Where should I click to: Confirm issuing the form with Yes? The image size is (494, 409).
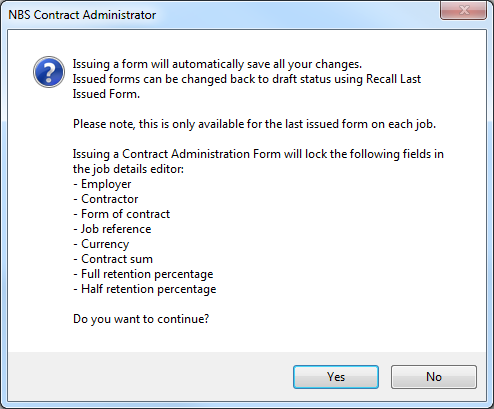336,377
